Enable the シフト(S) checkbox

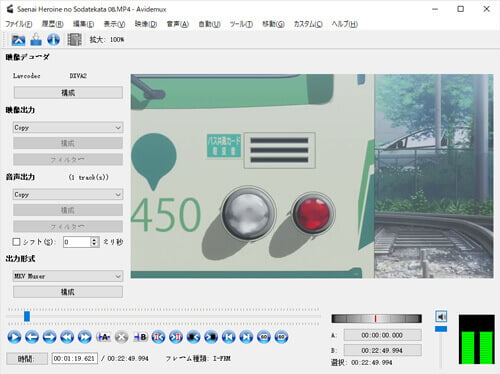point(16,242)
